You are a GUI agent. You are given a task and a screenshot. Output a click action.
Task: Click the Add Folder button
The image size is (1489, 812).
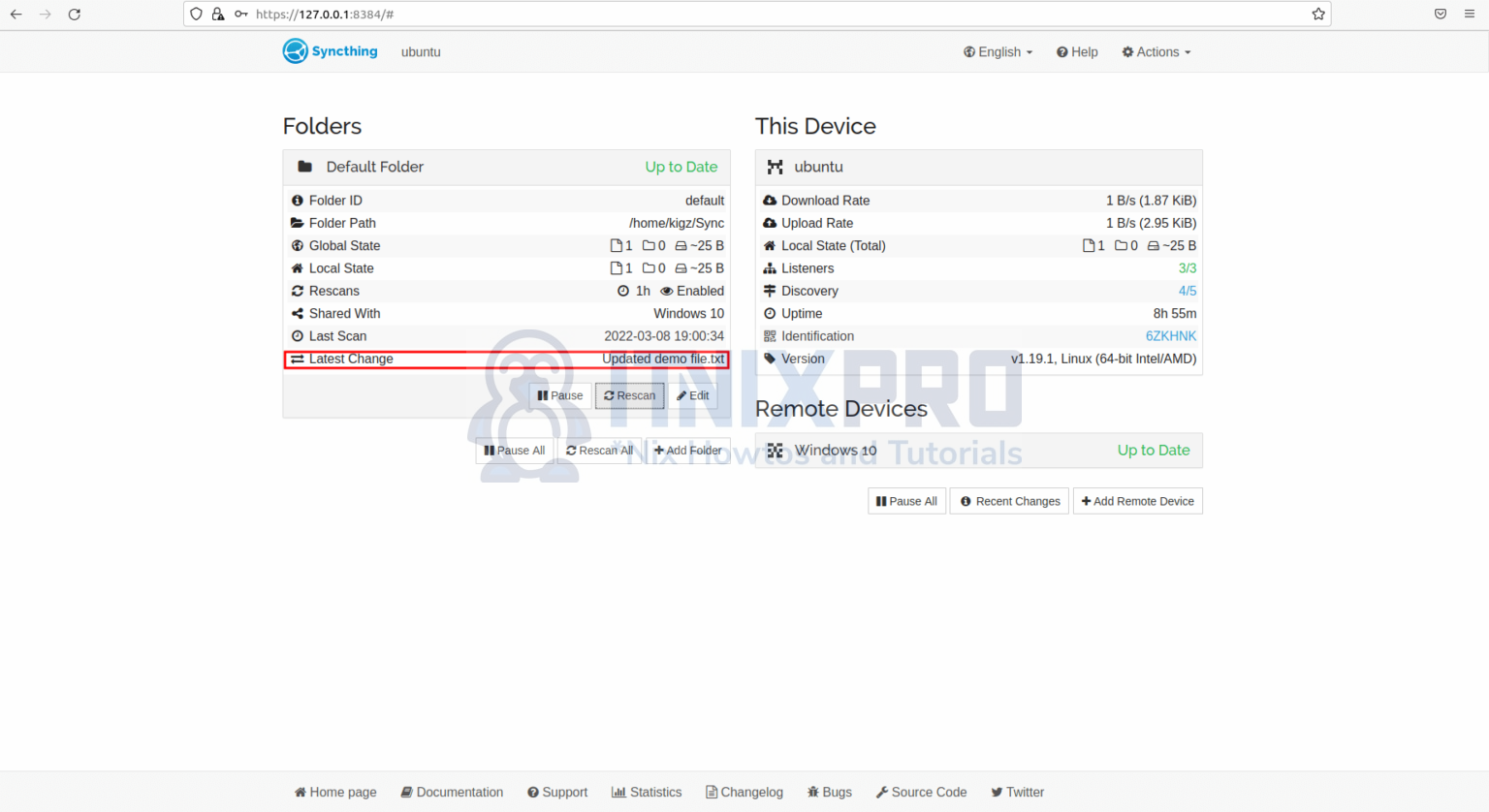[x=688, y=450]
